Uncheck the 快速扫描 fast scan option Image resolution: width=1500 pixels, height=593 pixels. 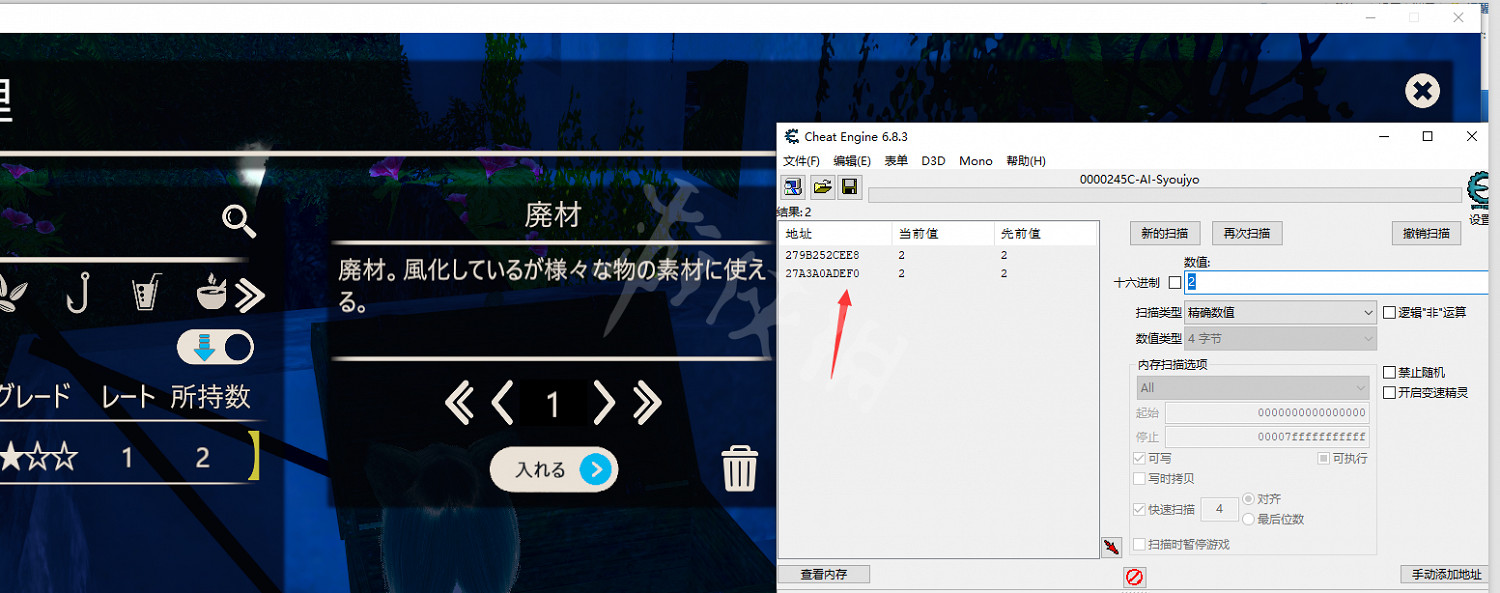point(1140,509)
